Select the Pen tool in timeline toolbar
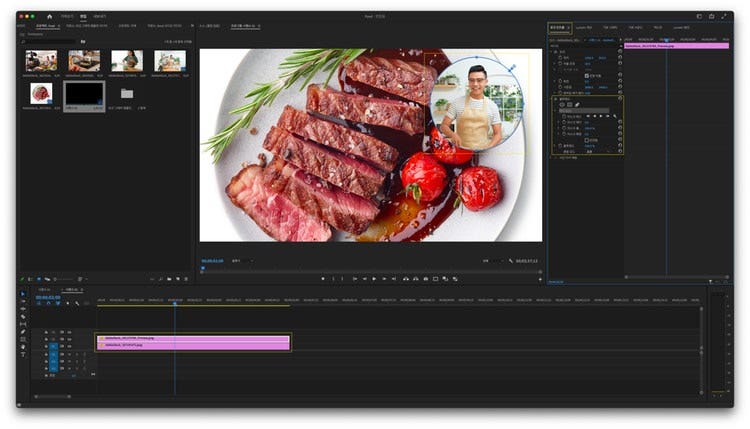The width and height of the screenshot is (750, 429). 22,331
